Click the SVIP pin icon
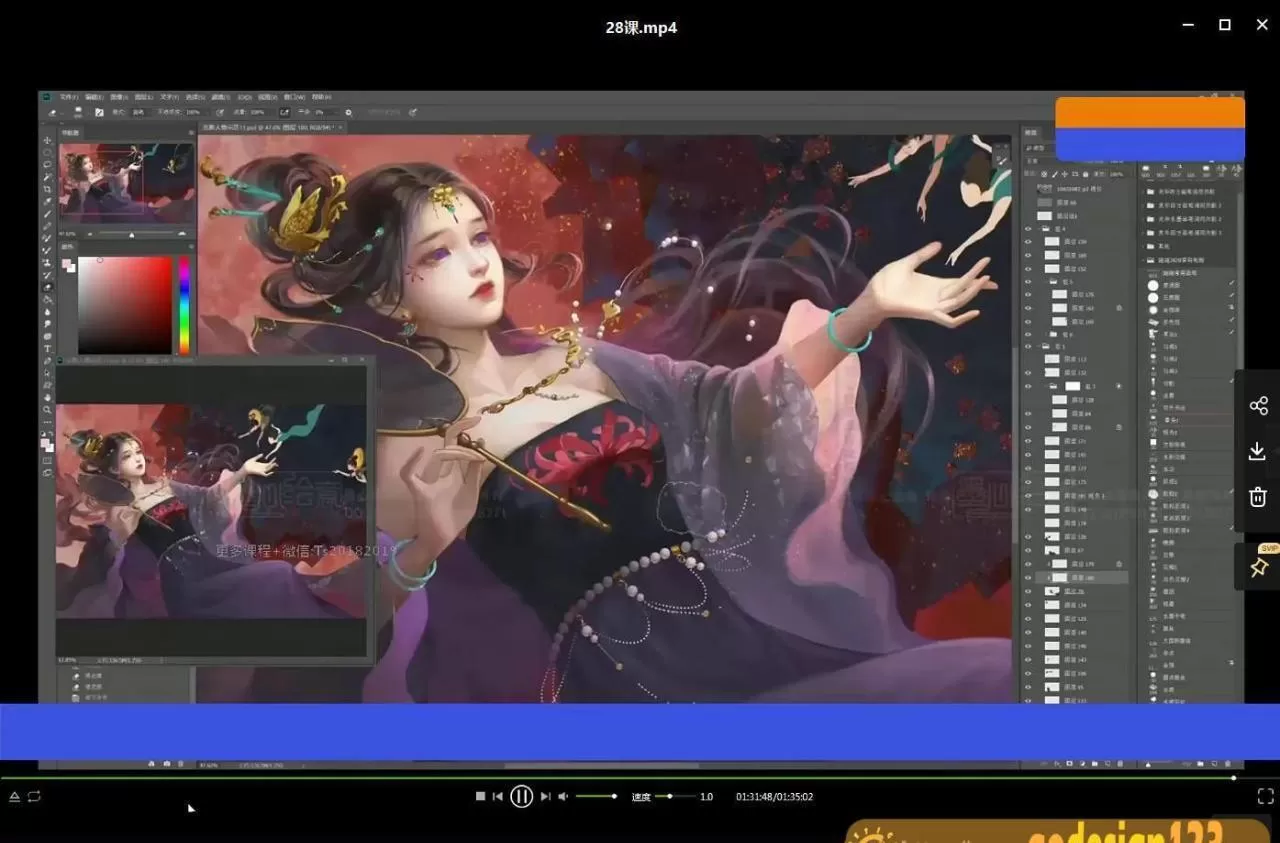The image size is (1280, 843). pyautogui.click(x=1258, y=567)
